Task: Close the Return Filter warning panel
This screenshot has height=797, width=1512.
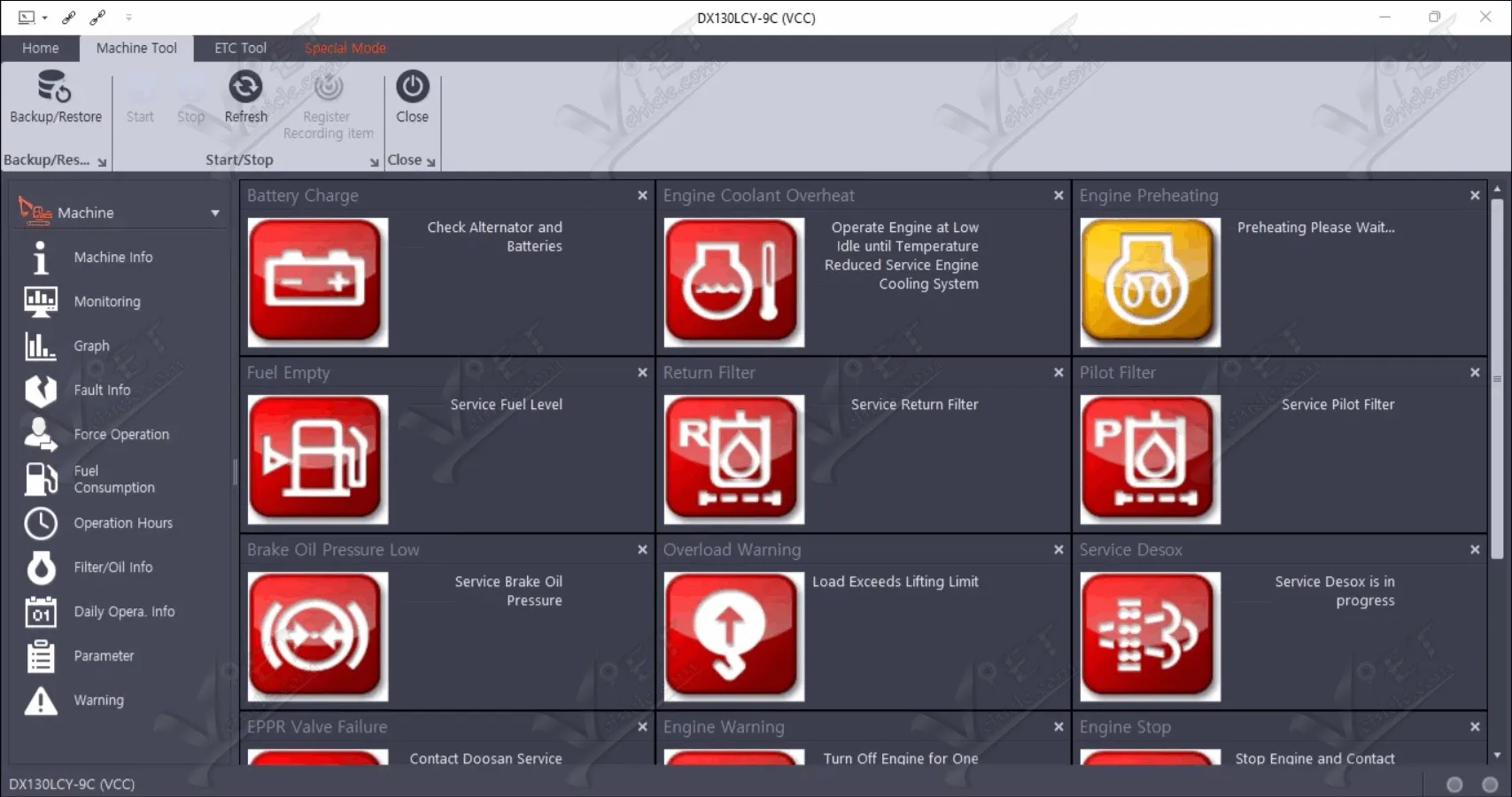Action: 1058,373
